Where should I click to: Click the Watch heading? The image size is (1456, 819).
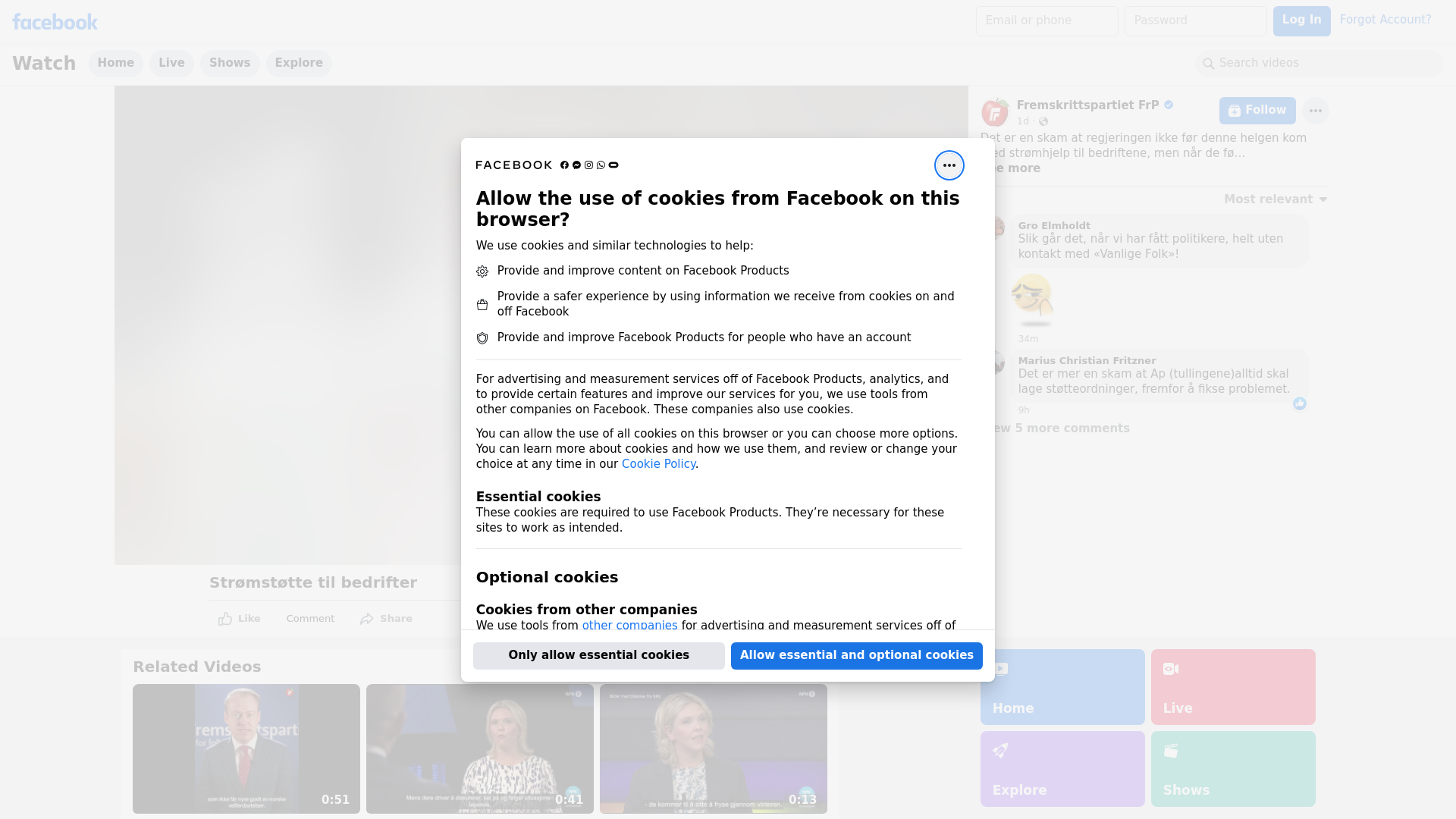point(44,64)
